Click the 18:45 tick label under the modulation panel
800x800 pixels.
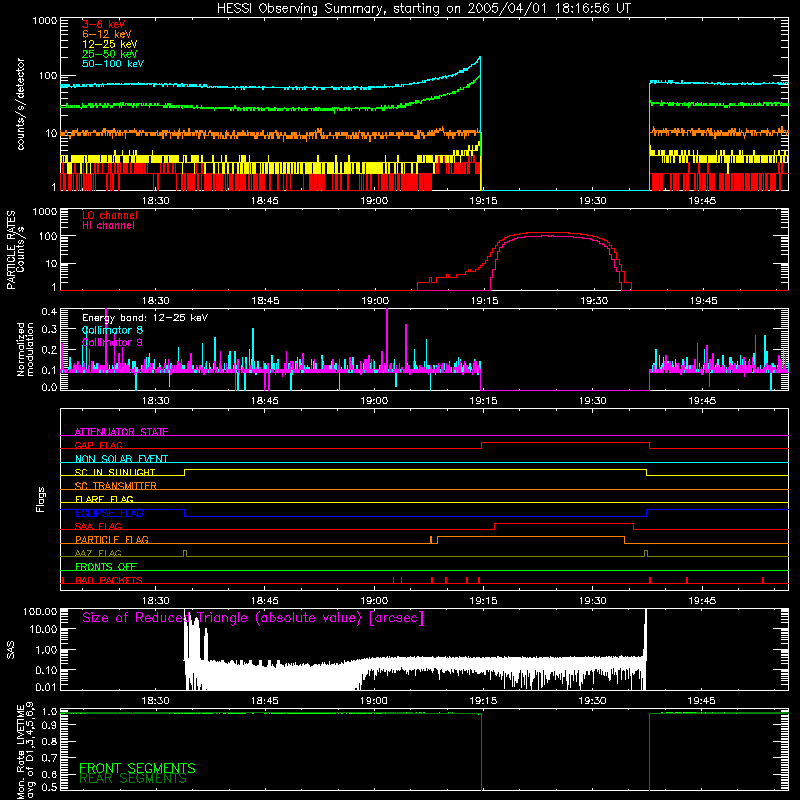tap(265, 401)
